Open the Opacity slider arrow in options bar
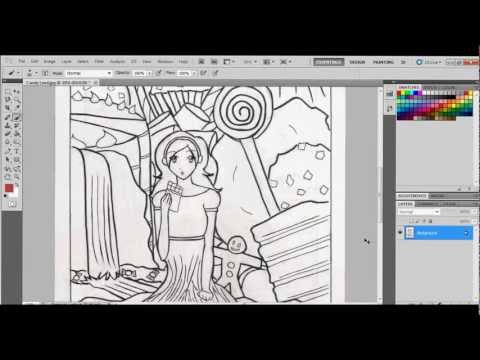This screenshot has height=360, width=480. (149, 73)
